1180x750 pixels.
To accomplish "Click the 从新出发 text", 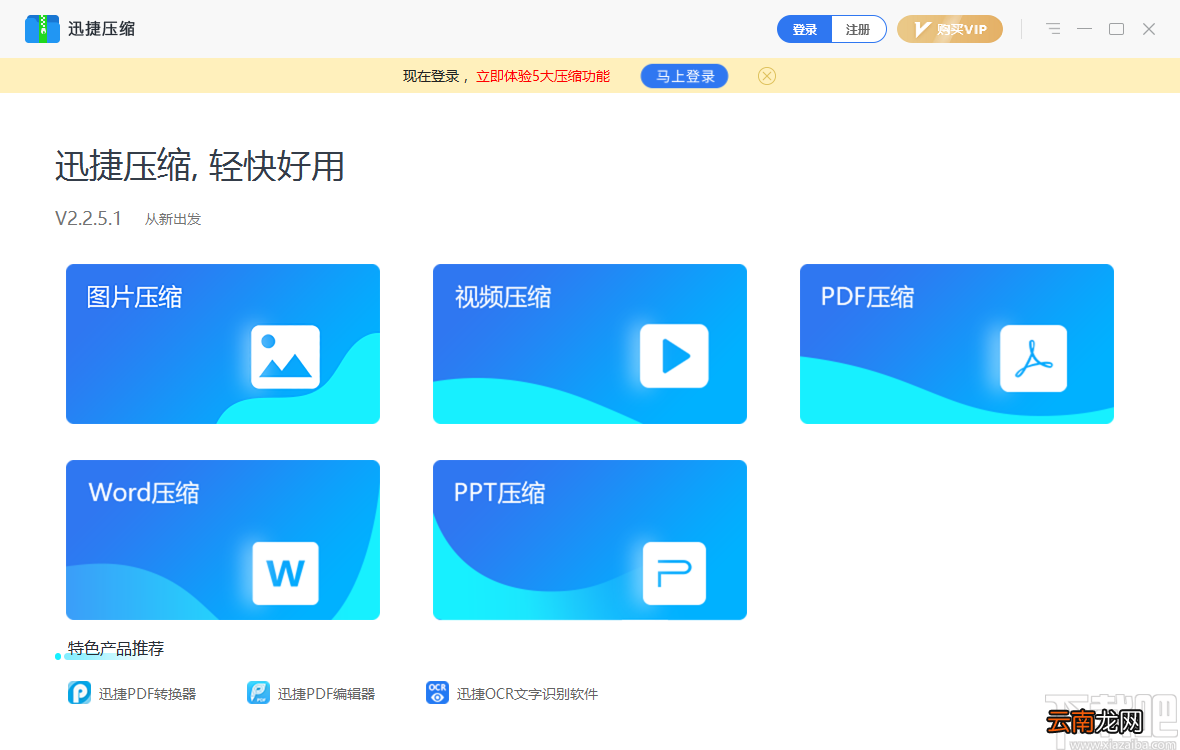I will pyautogui.click(x=173, y=219).
